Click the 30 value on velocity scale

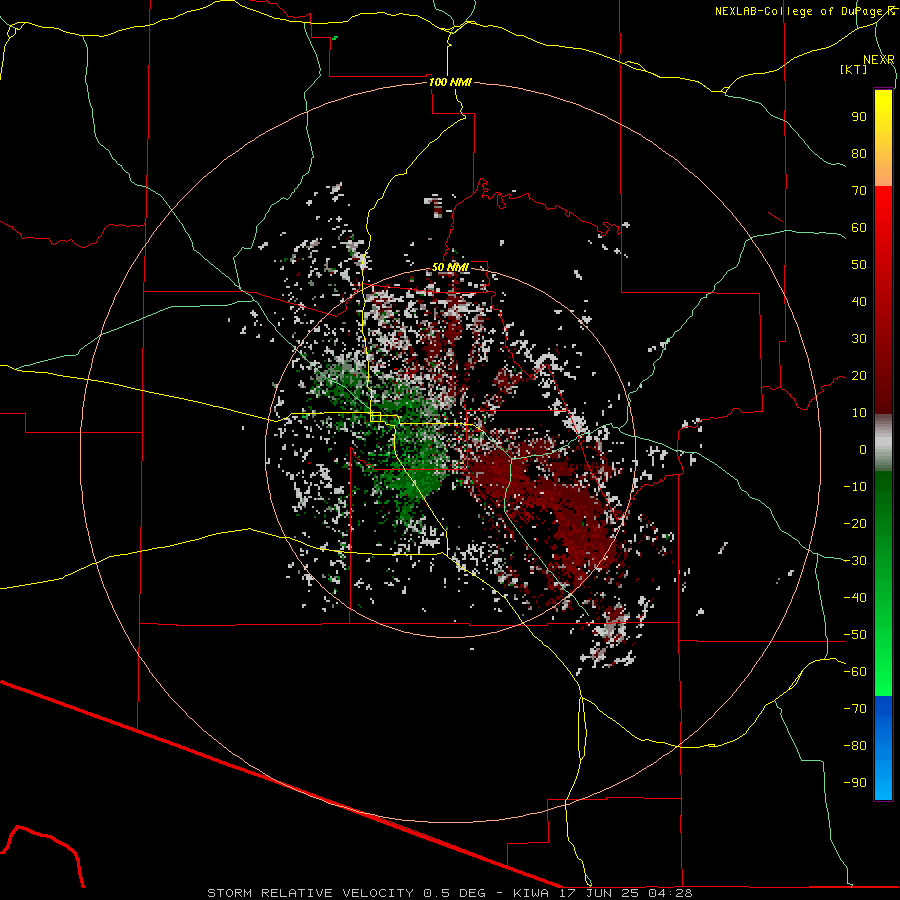click(x=859, y=339)
